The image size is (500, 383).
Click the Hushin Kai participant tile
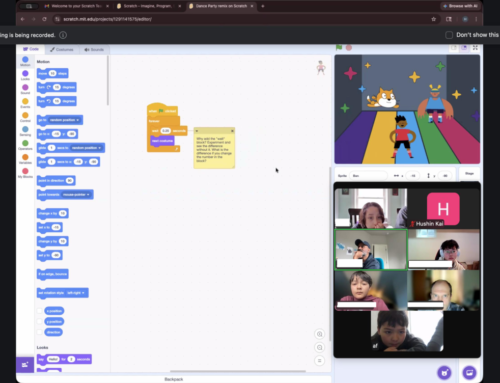(x=443, y=209)
